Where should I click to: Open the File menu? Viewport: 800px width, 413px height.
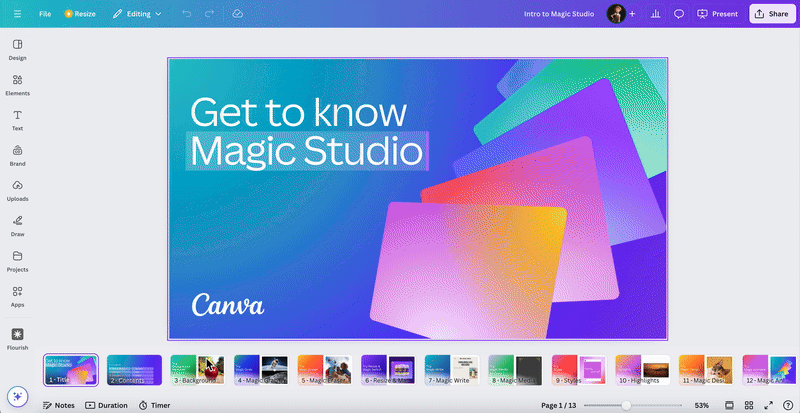(45, 14)
